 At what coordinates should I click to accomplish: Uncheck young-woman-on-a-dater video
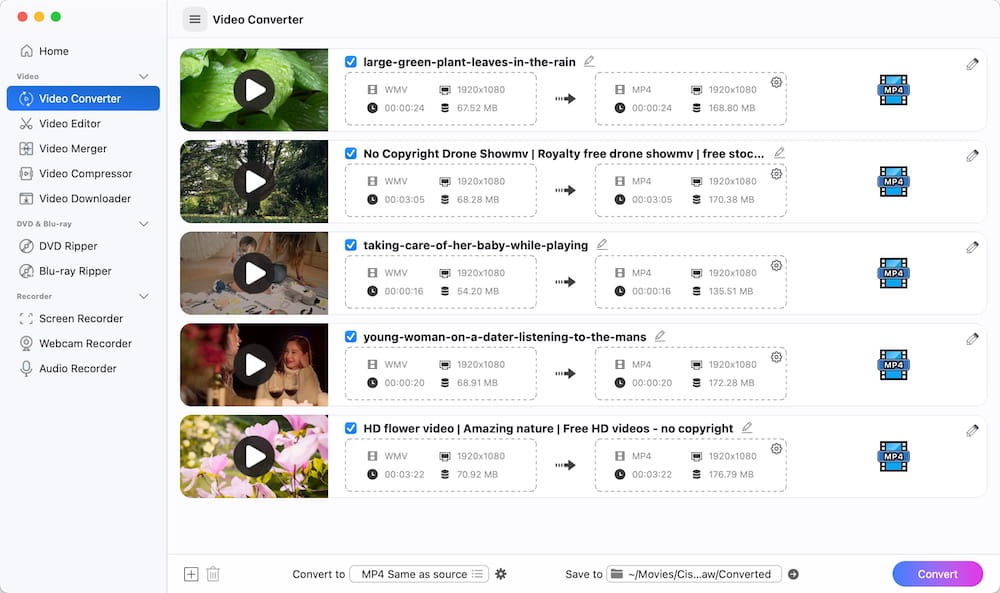click(351, 337)
